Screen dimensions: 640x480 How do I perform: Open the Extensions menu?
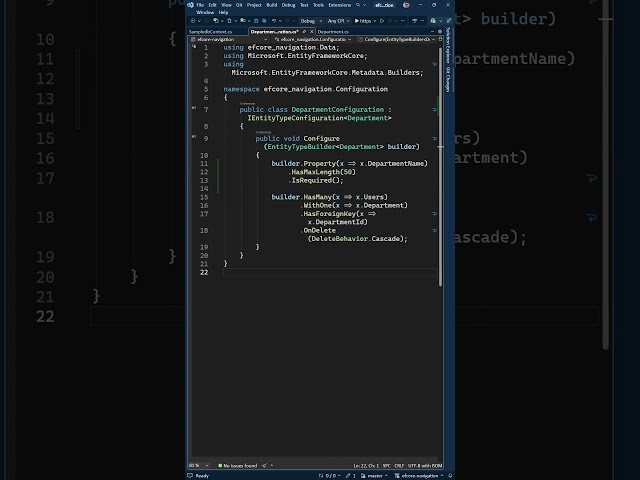point(340,5)
